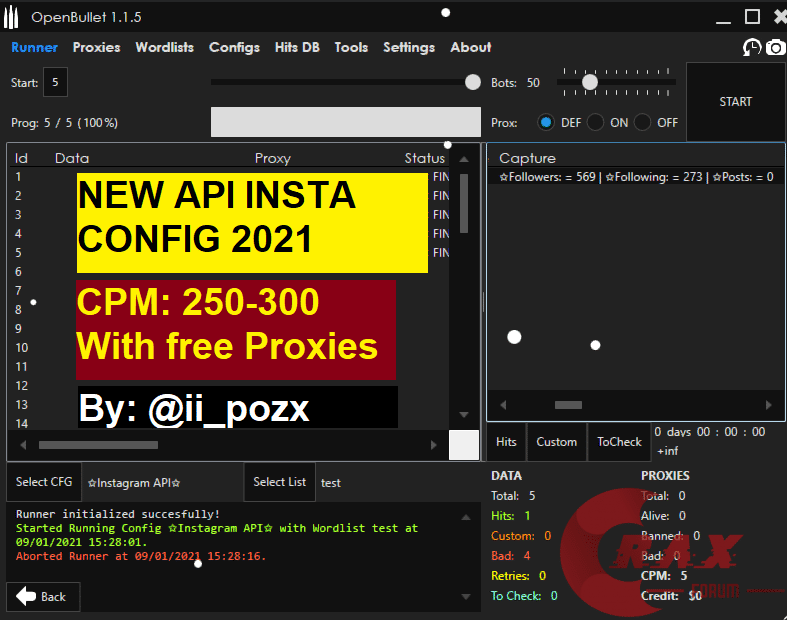Click the Capture panel left scroll arrow

tap(503, 405)
